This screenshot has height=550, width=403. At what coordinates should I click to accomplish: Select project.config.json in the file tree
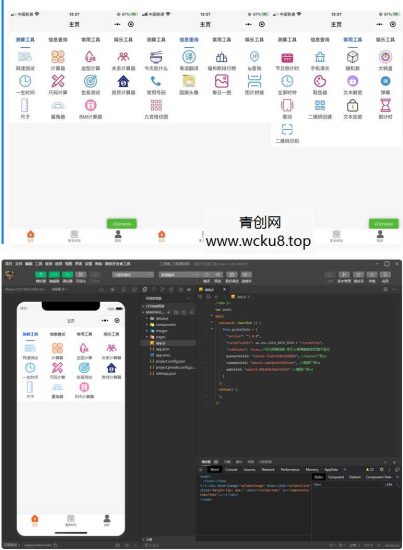(168, 361)
